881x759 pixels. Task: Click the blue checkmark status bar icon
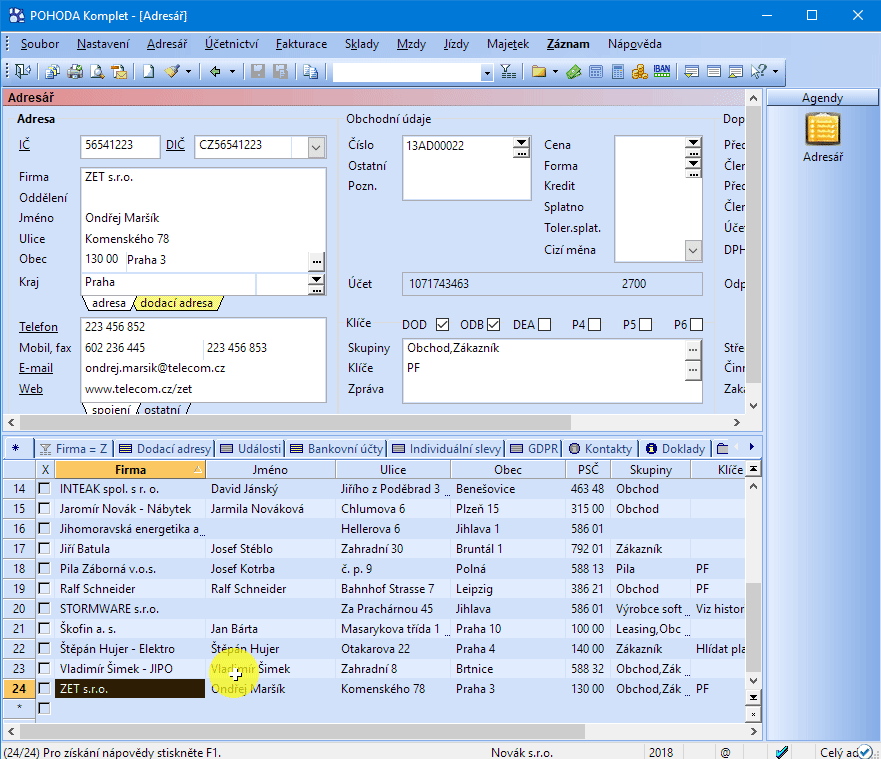(782, 752)
